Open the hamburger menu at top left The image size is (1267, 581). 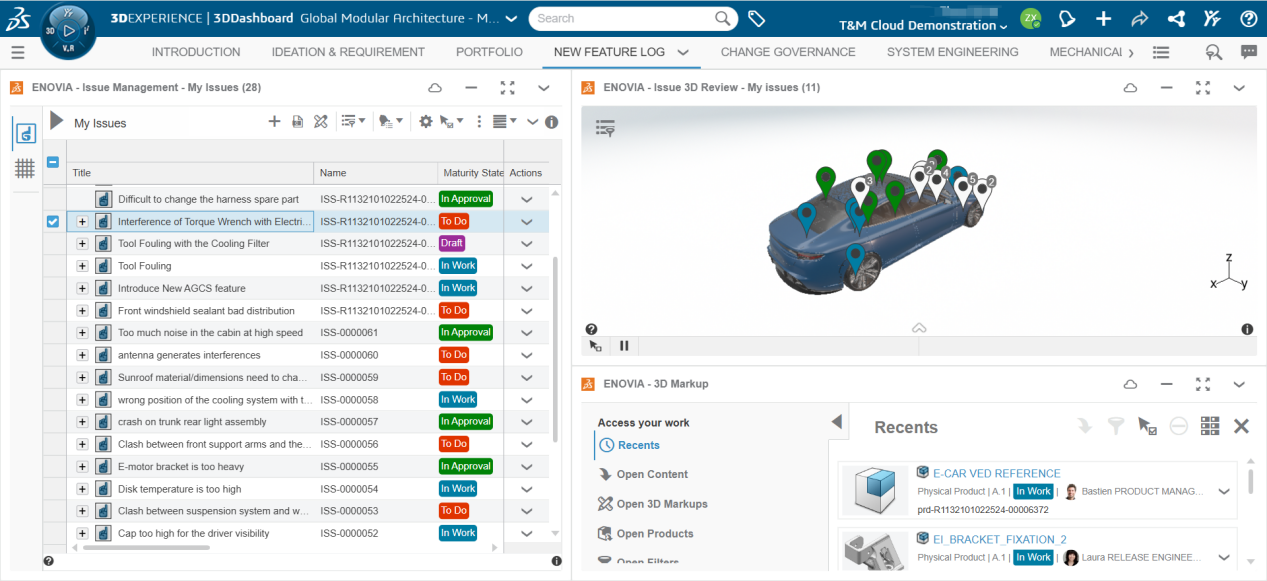point(17,52)
